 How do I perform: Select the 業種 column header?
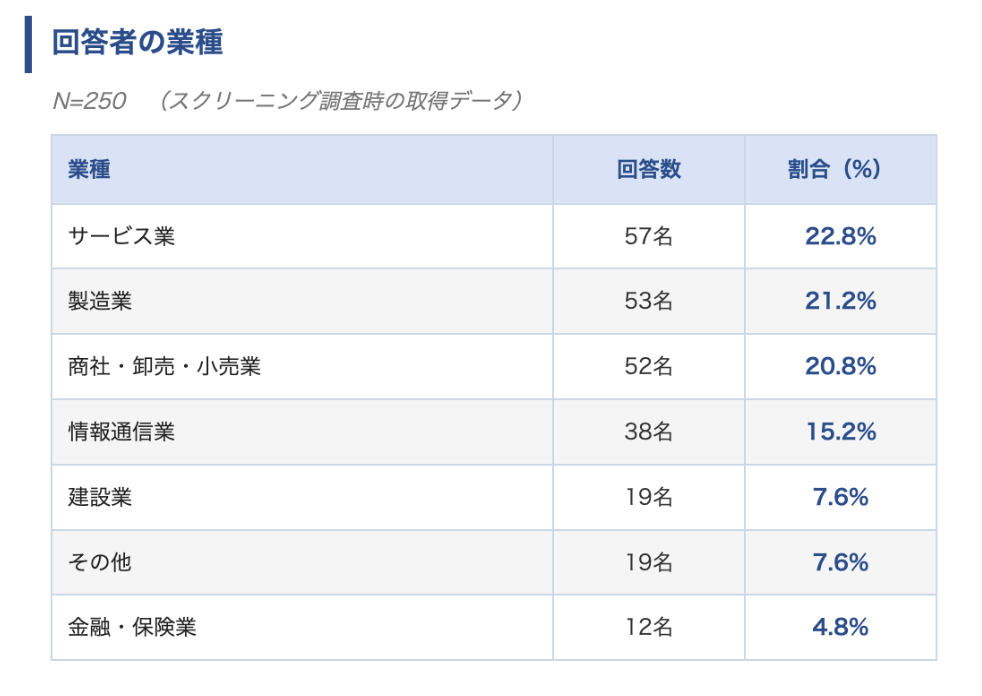pos(89,170)
